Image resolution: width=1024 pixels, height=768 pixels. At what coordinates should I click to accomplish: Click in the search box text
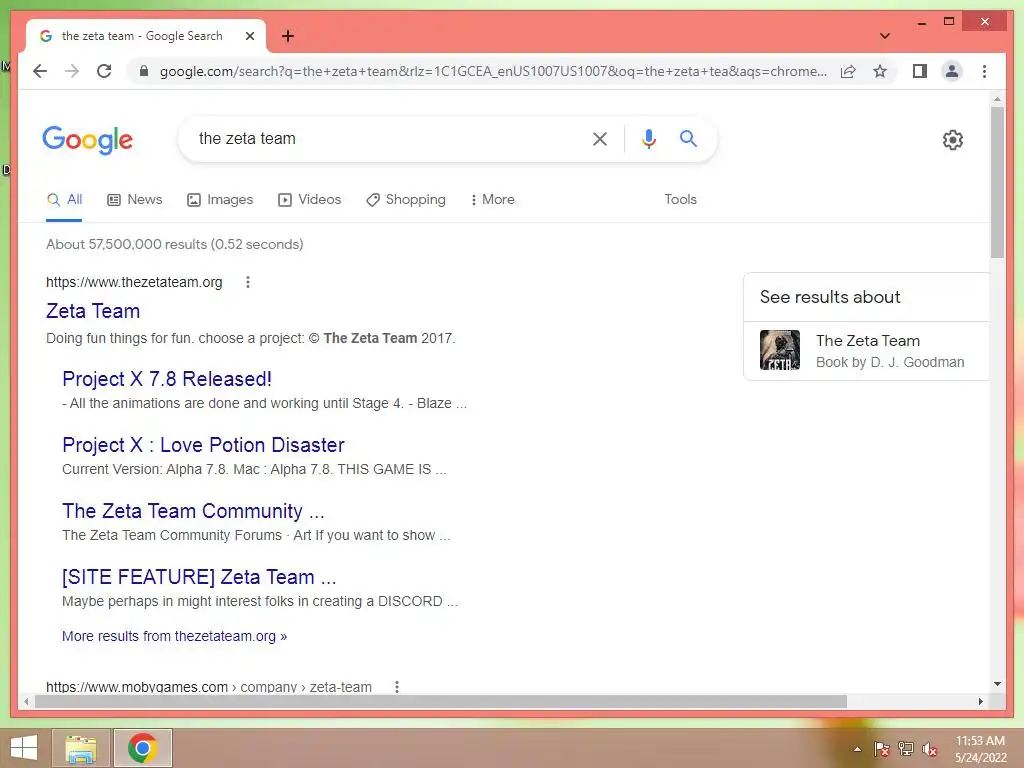247,138
